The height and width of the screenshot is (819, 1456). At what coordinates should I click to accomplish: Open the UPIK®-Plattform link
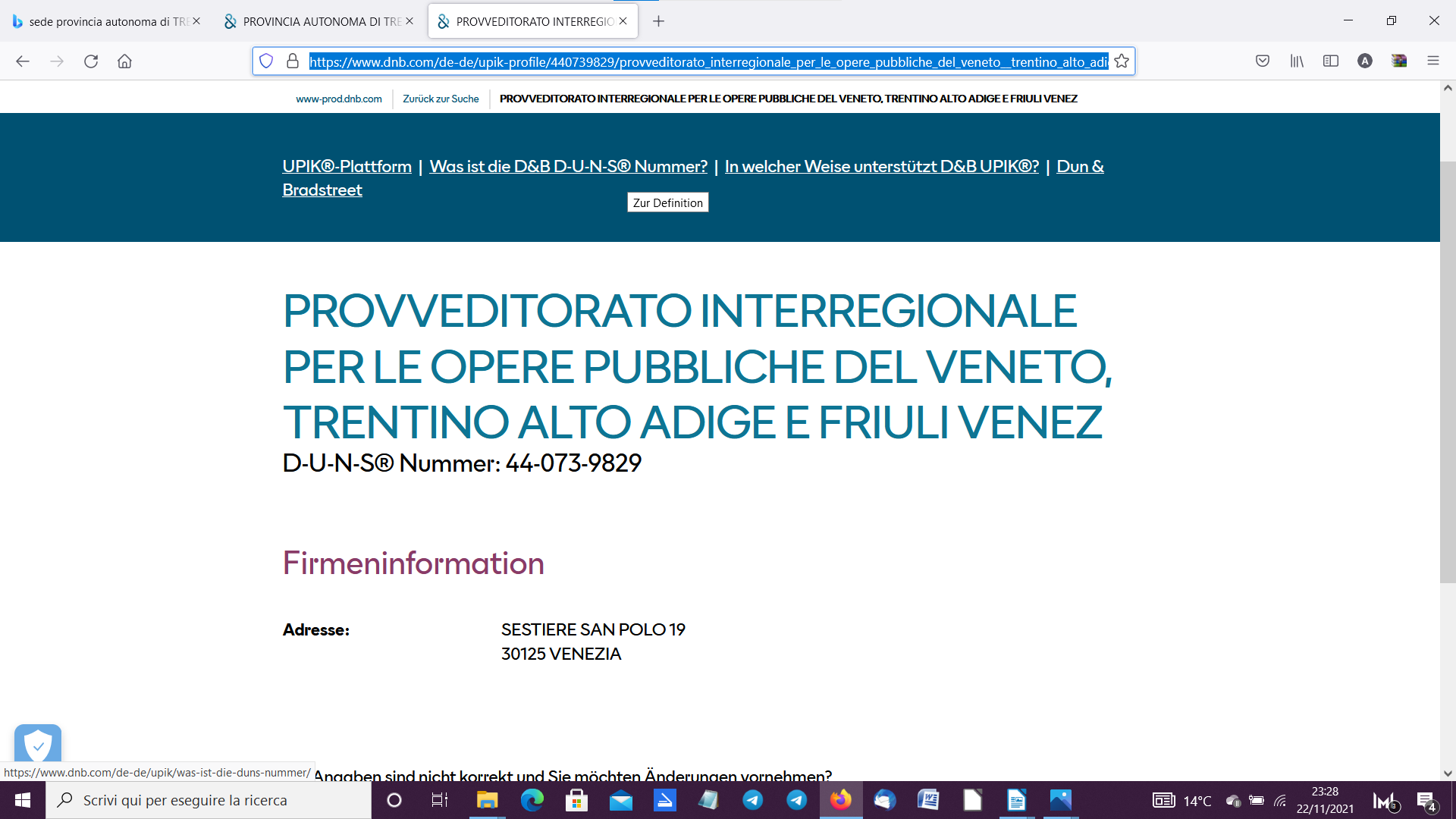pos(347,166)
